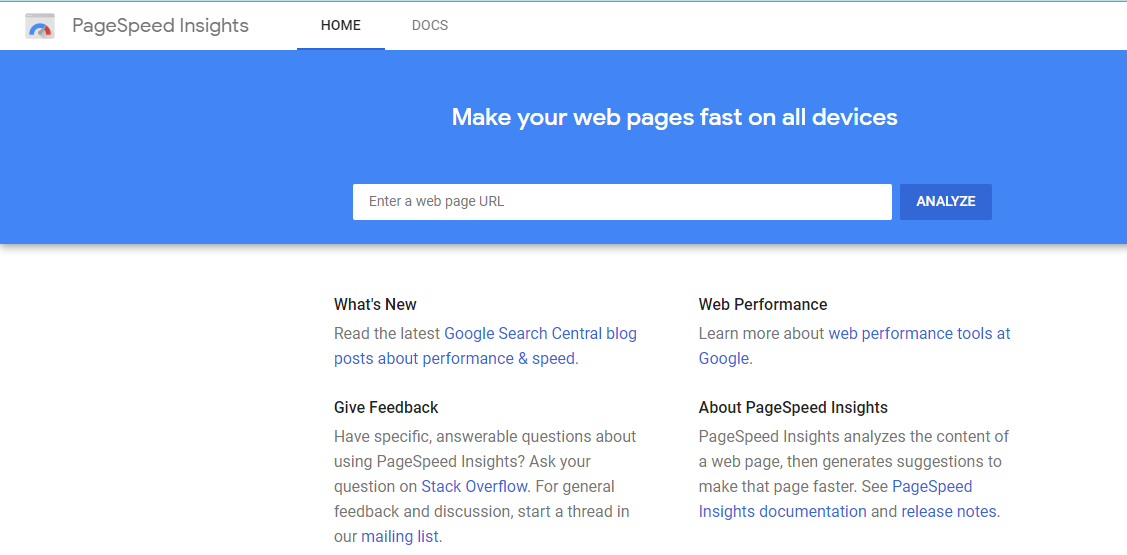Click the PageSpeed Insights speedometer logo
This screenshot has height=555, width=1127.
coord(40,26)
